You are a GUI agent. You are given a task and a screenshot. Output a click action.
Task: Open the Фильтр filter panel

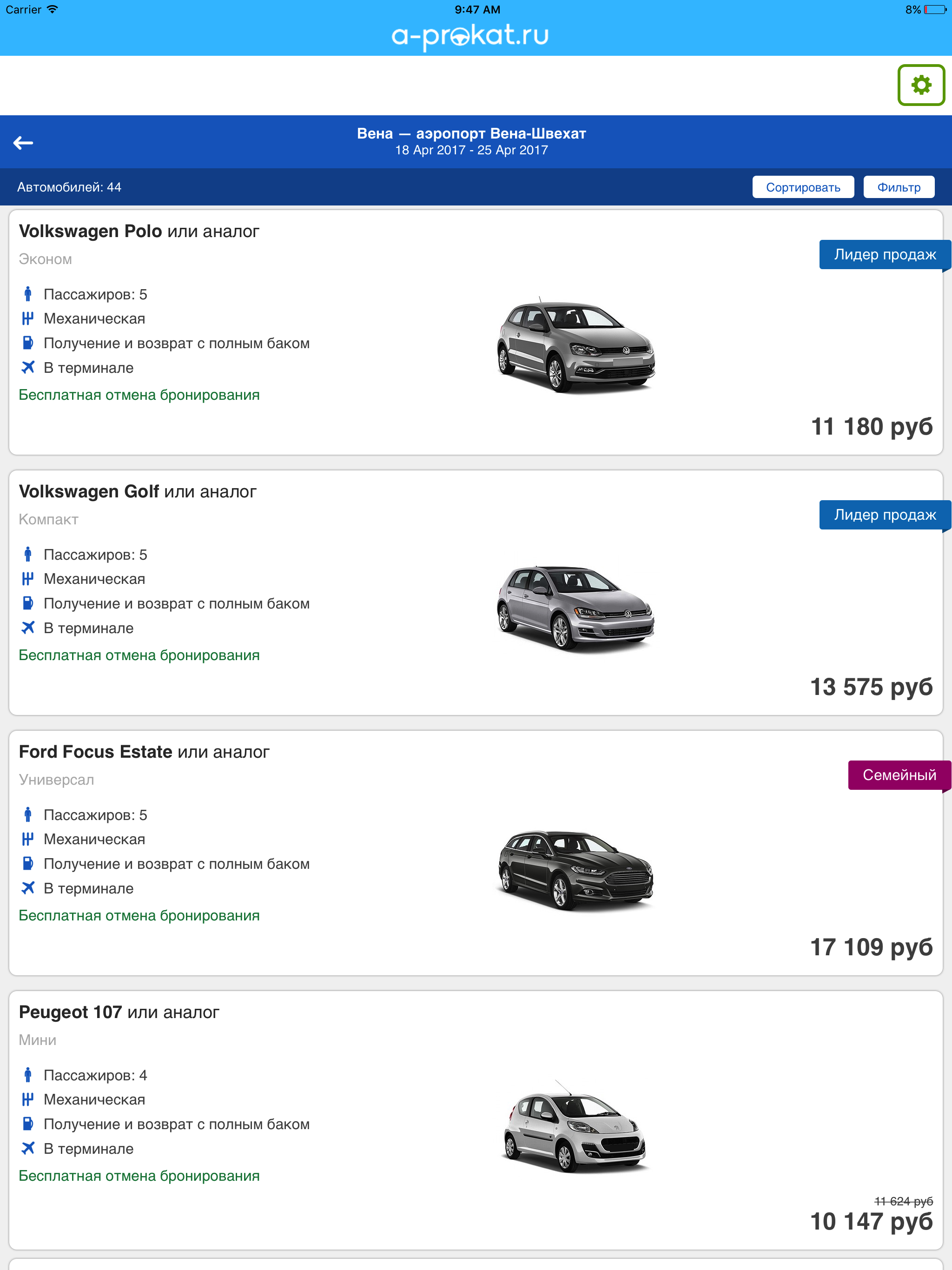[899, 187]
